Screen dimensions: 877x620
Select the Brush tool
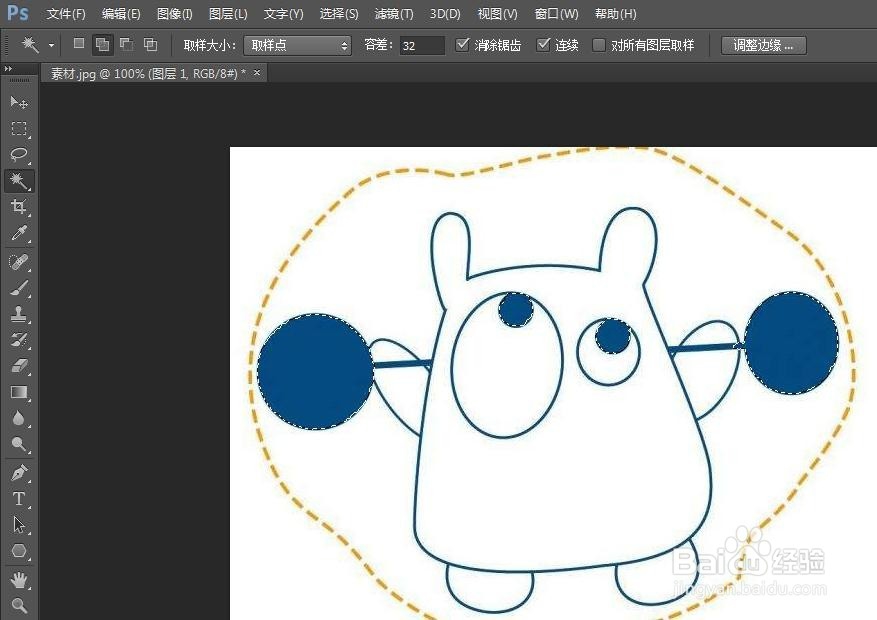pyautogui.click(x=18, y=288)
